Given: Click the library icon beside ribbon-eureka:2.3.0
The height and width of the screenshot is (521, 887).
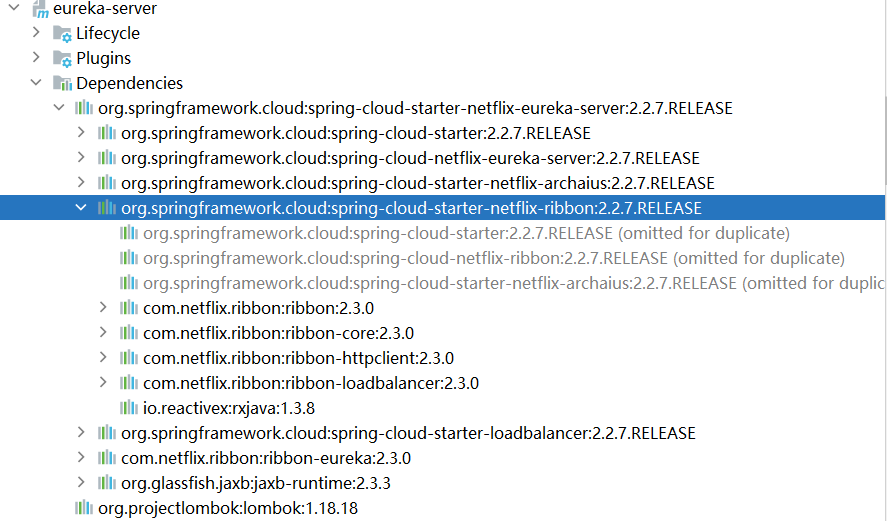Looking at the screenshot, I should 107,458.
